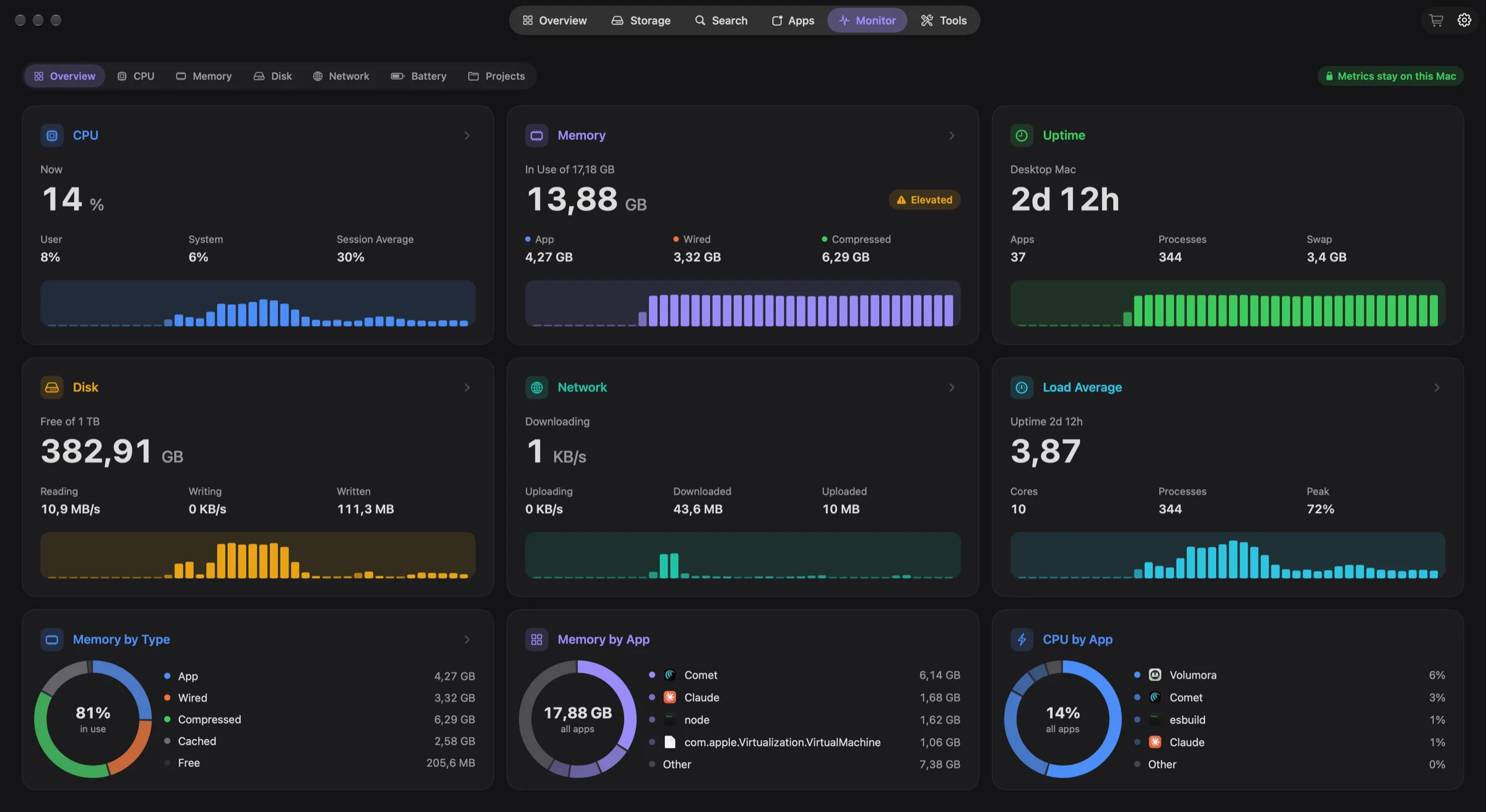1486x812 pixels.
Task: Click the Elevated warning badge
Action: pos(924,200)
